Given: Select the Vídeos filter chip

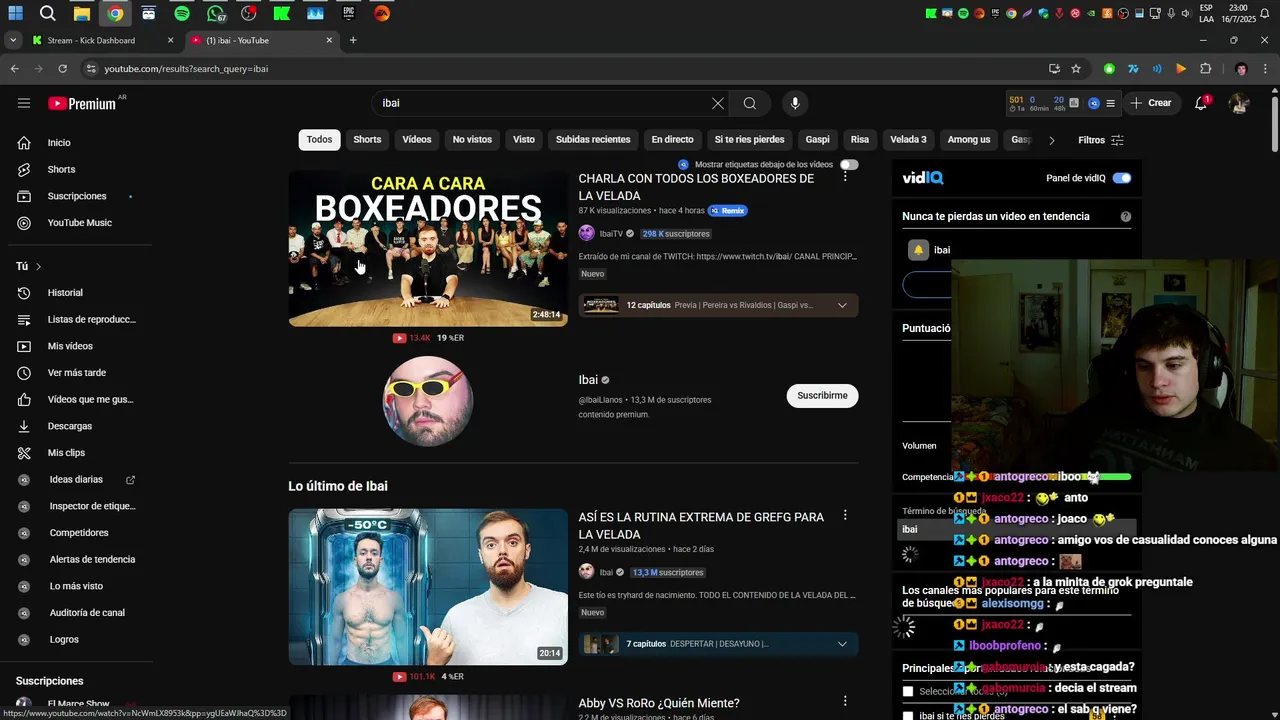Looking at the screenshot, I should click(x=417, y=140).
